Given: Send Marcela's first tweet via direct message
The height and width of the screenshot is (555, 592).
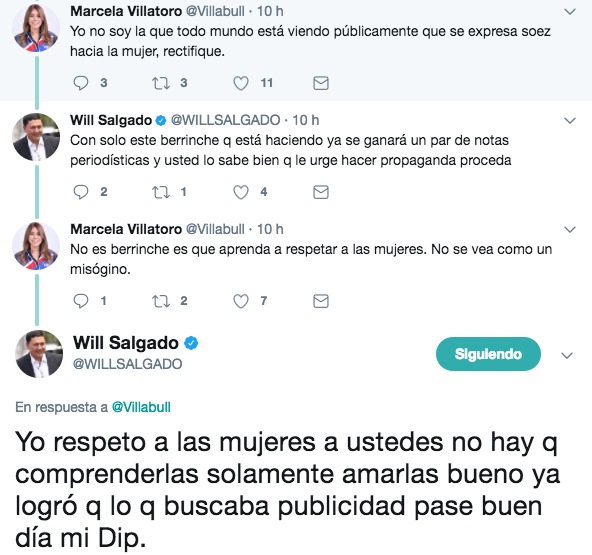Looking at the screenshot, I should point(321,83).
